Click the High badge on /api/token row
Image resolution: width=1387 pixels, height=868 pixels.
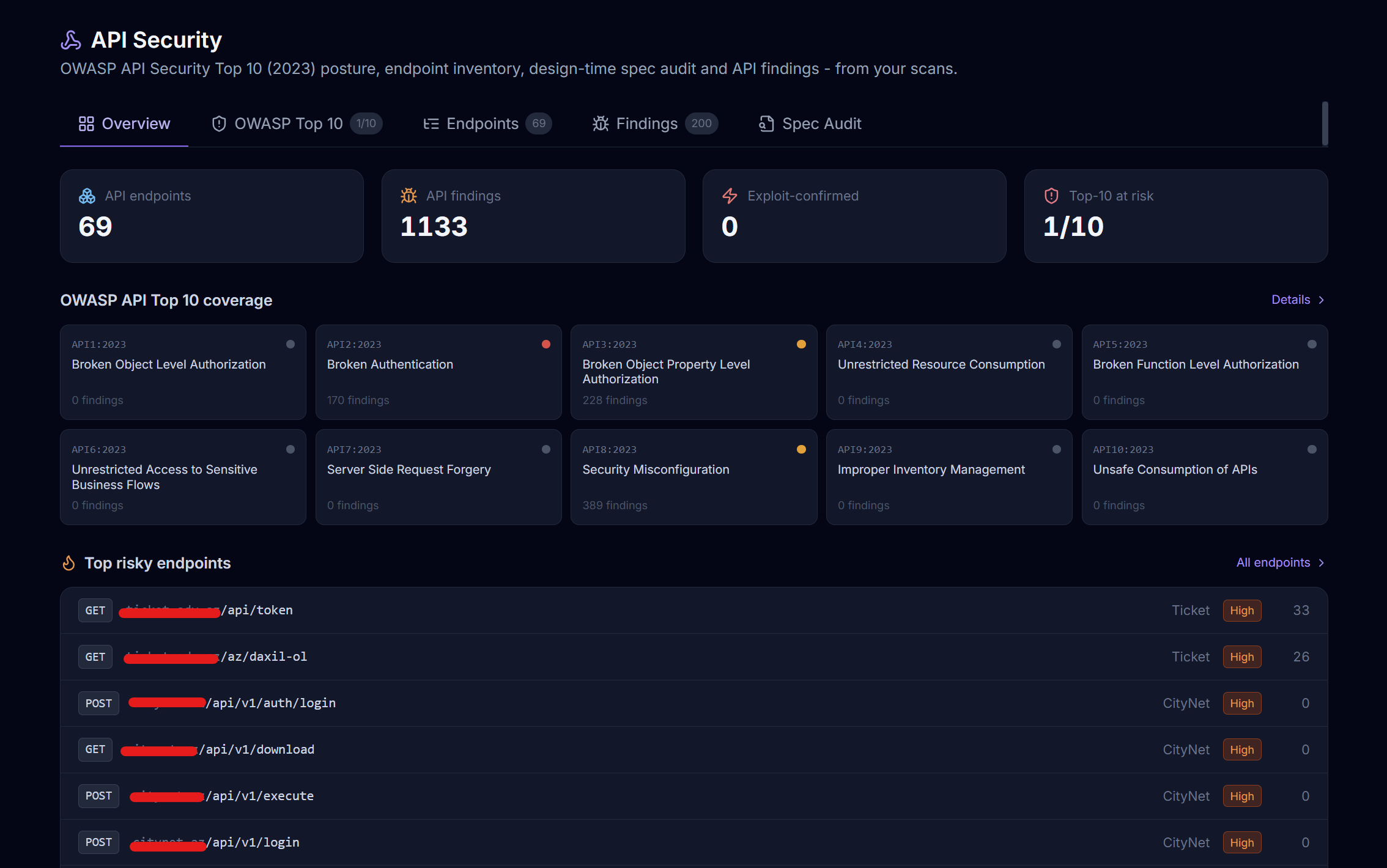(x=1242, y=611)
